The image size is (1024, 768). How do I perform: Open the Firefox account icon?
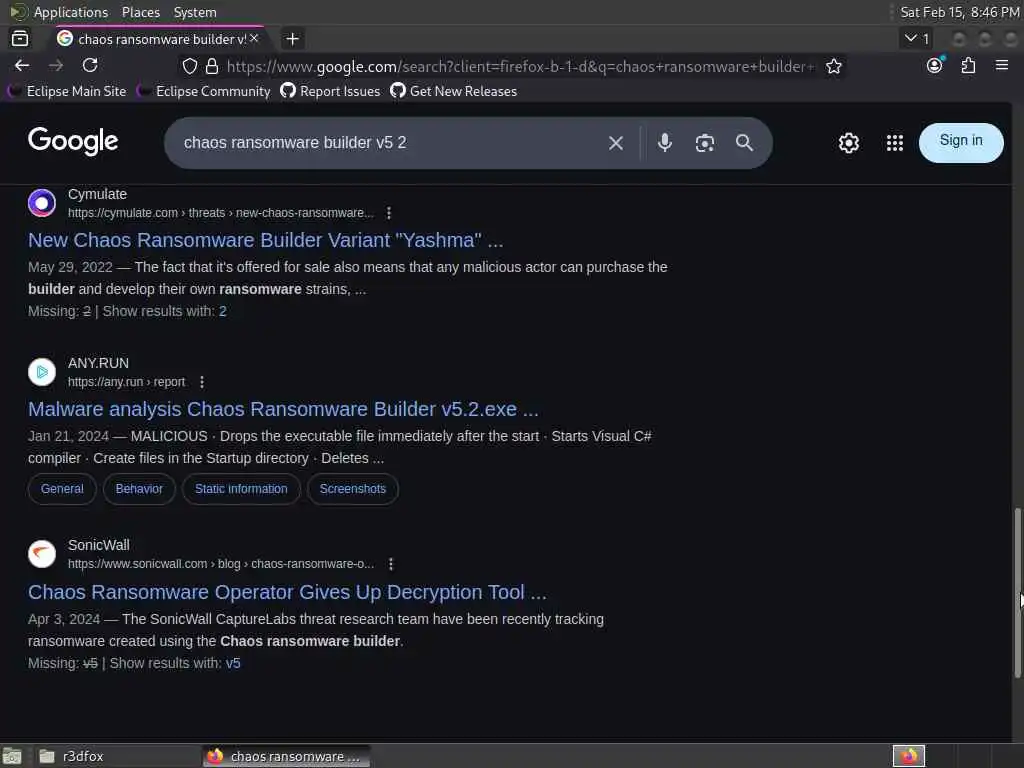point(935,65)
